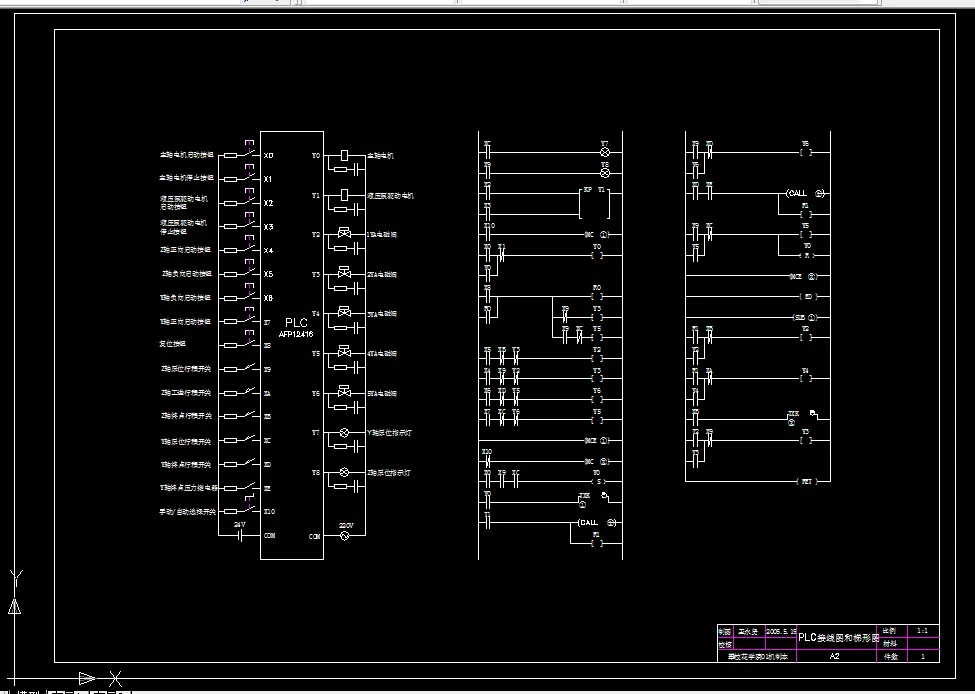Pick the X4 input terminal label
Screen dimensions: 975x694
pyautogui.click(x=268, y=251)
